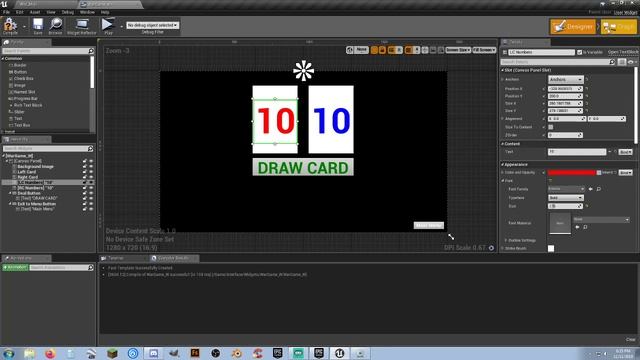
Task: Open the Text Bind dropdown
Action: tap(625, 152)
